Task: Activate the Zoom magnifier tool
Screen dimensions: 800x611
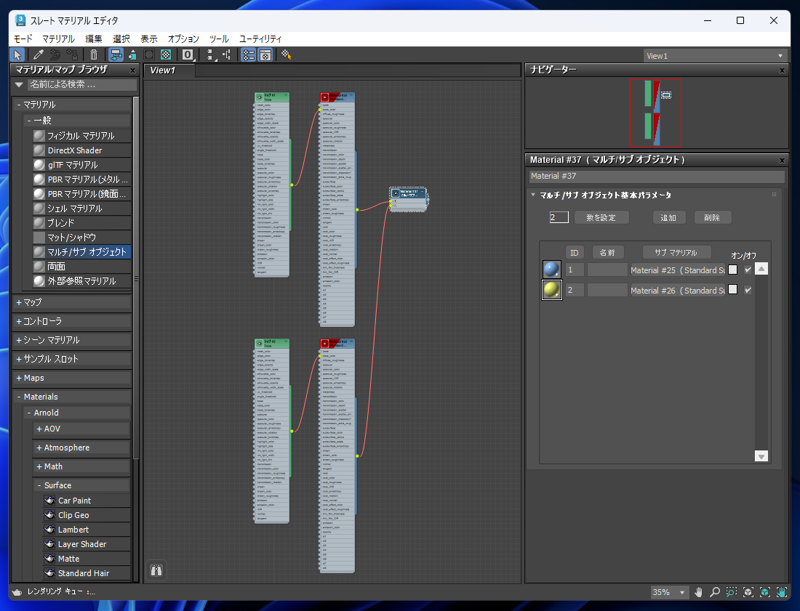Action: click(715, 592)
